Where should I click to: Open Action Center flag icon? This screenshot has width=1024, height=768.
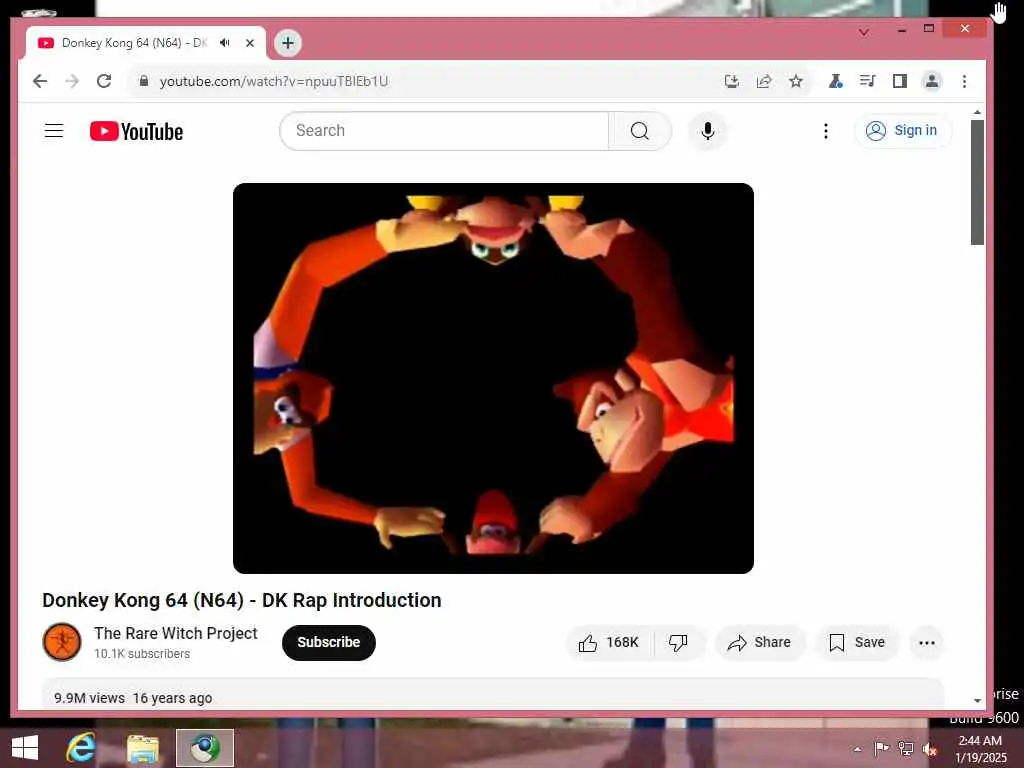[x=881, y=748]
